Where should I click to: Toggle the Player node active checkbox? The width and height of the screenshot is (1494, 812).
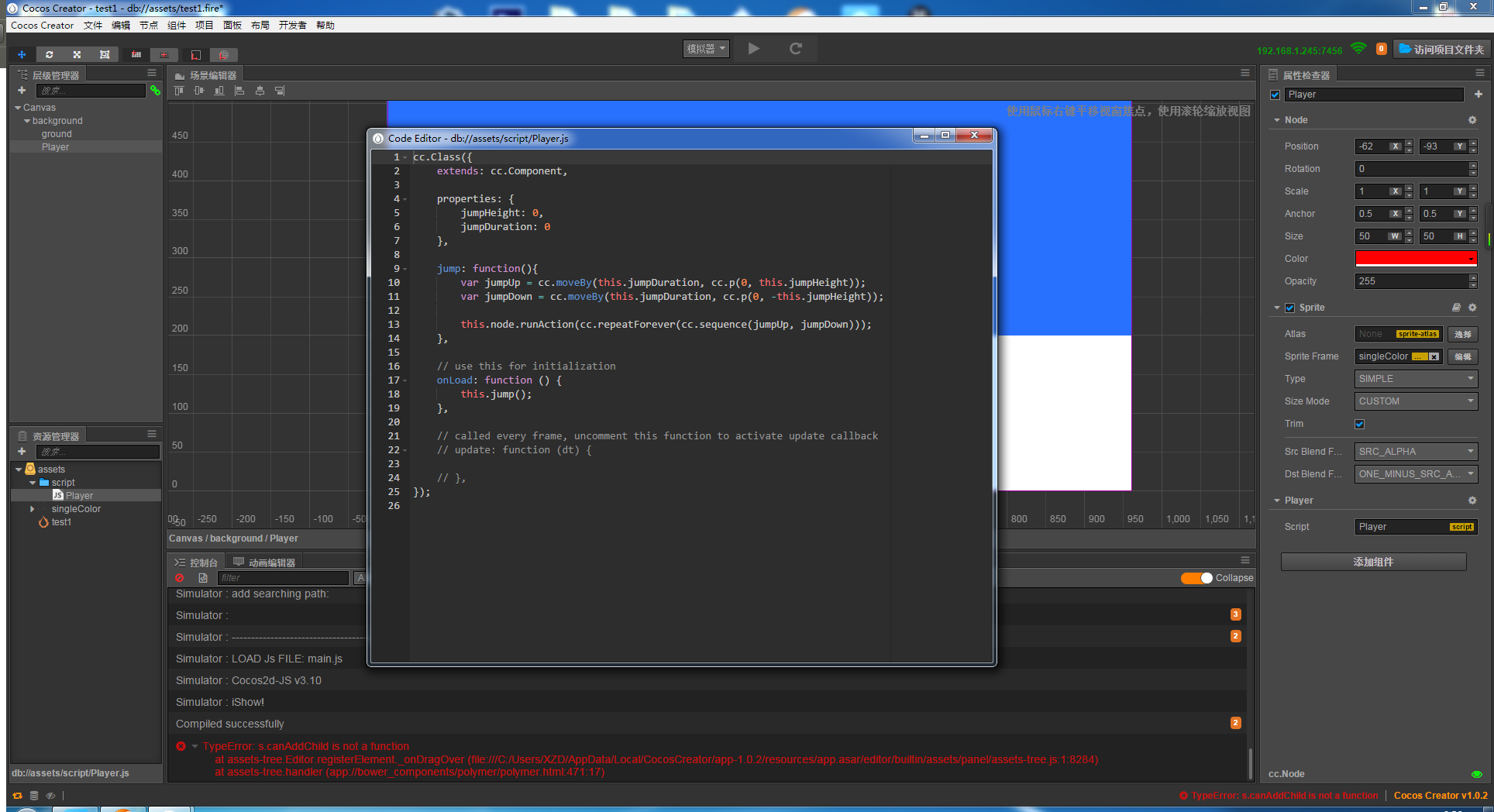click(x=1275, y=95)
